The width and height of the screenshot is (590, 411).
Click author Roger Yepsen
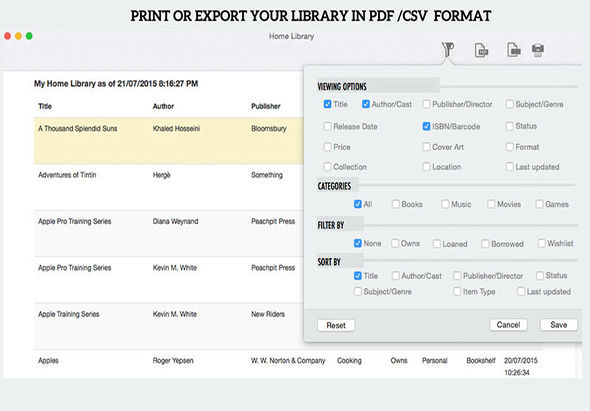pos(173,361)
